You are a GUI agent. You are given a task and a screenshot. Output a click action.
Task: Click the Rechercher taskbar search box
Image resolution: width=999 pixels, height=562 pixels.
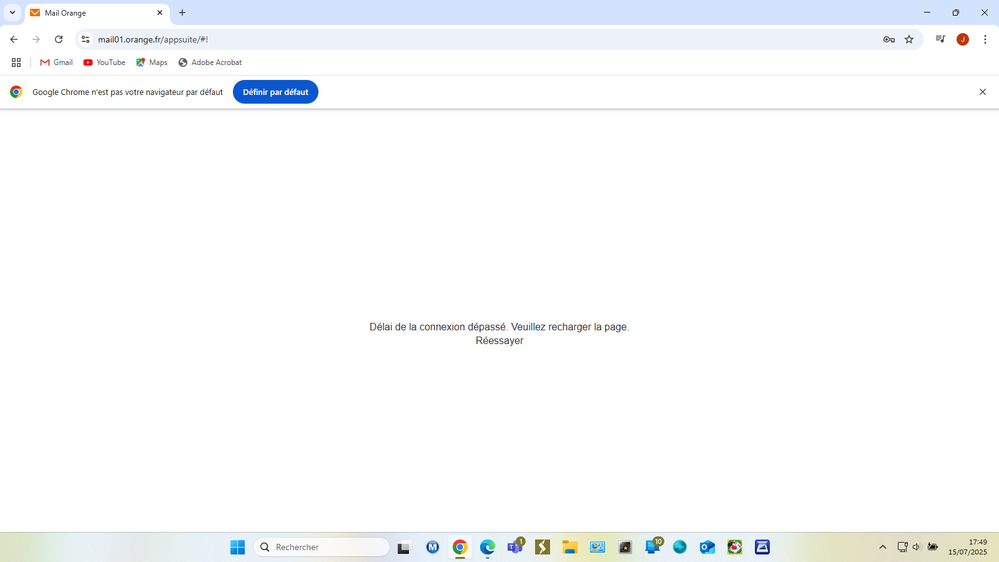(321, 547)
